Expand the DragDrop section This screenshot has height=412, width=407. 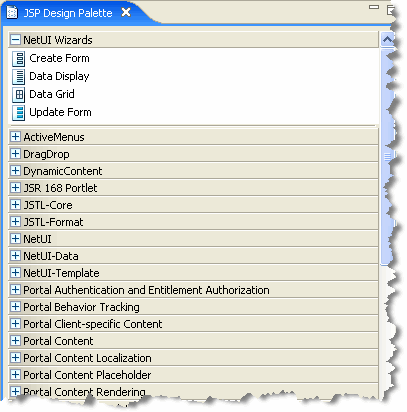coord(15,154)
